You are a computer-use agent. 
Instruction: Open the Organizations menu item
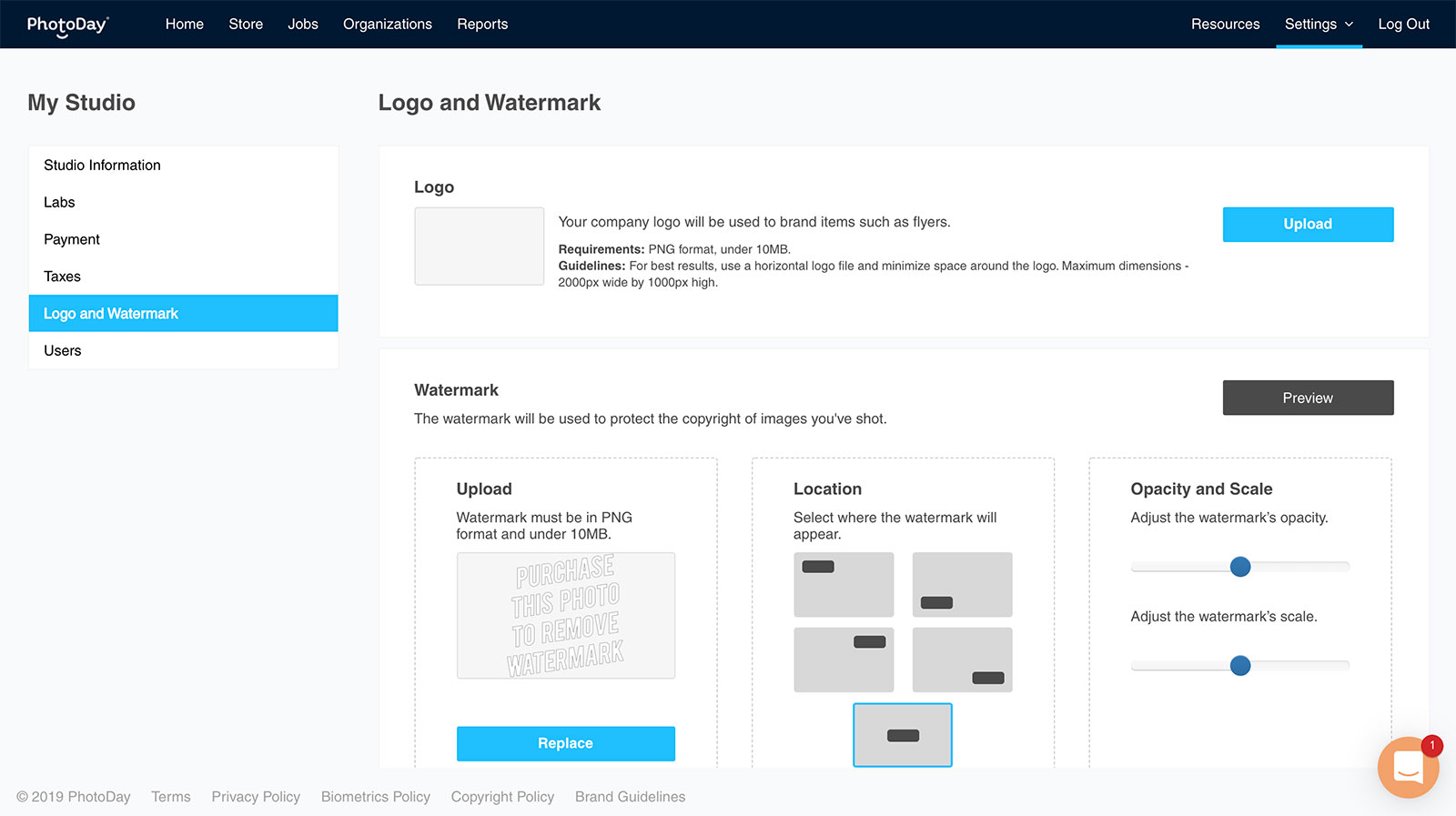click(x=388, y=25)
